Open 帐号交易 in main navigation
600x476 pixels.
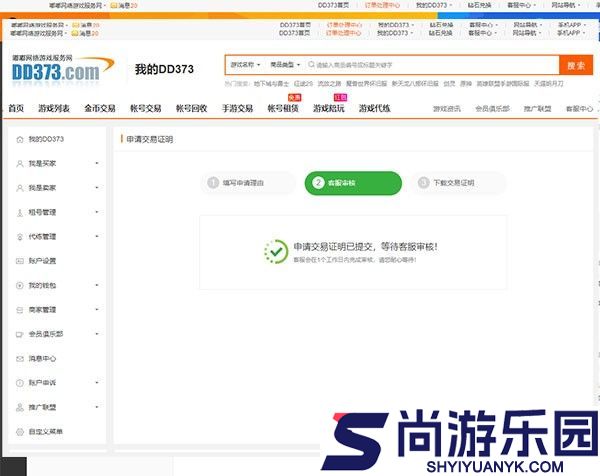click(x=145, y=109)
